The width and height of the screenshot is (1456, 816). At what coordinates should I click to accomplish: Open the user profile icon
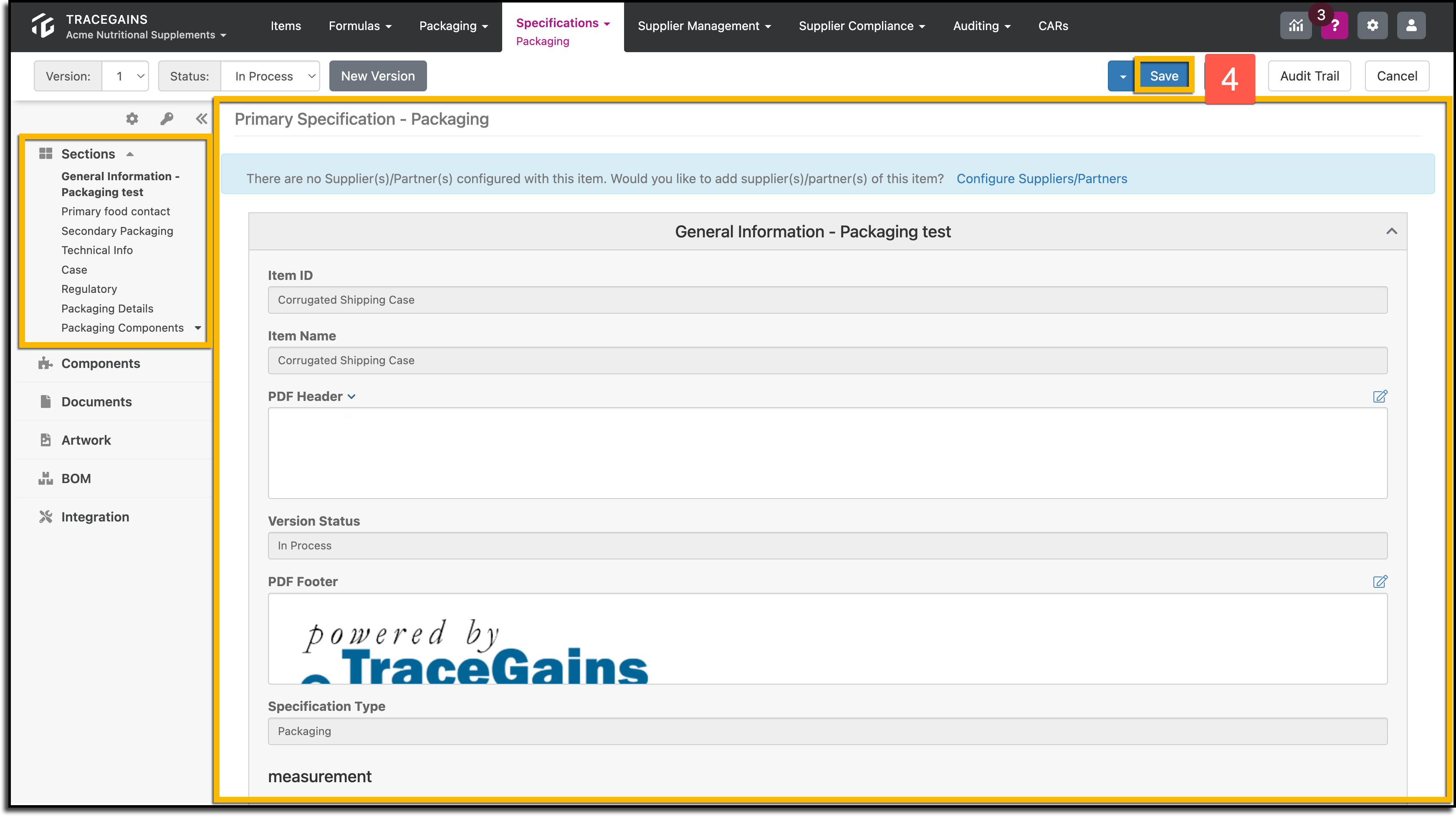pos(1411,25)
